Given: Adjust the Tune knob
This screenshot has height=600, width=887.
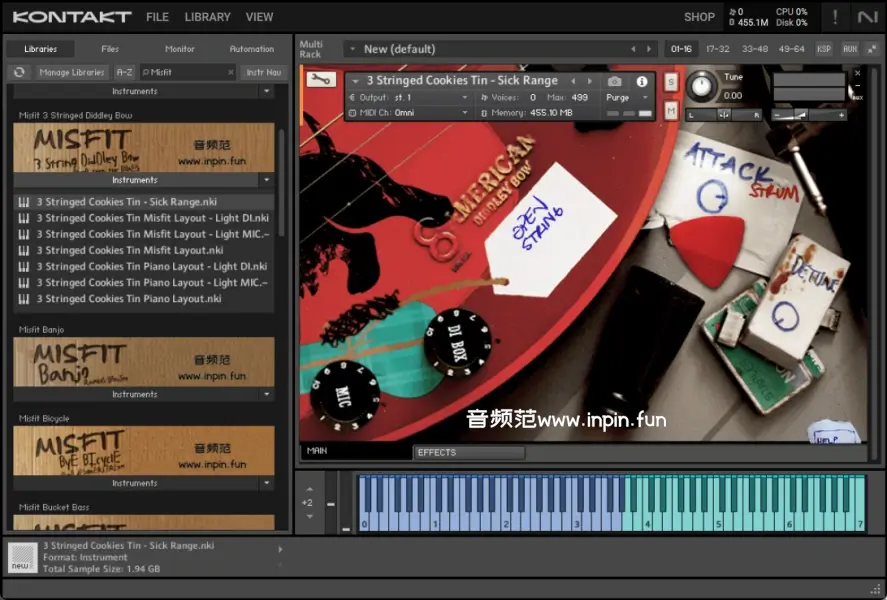Looking at the screenshot, I should pyautogui.click(x=702, y=85).
